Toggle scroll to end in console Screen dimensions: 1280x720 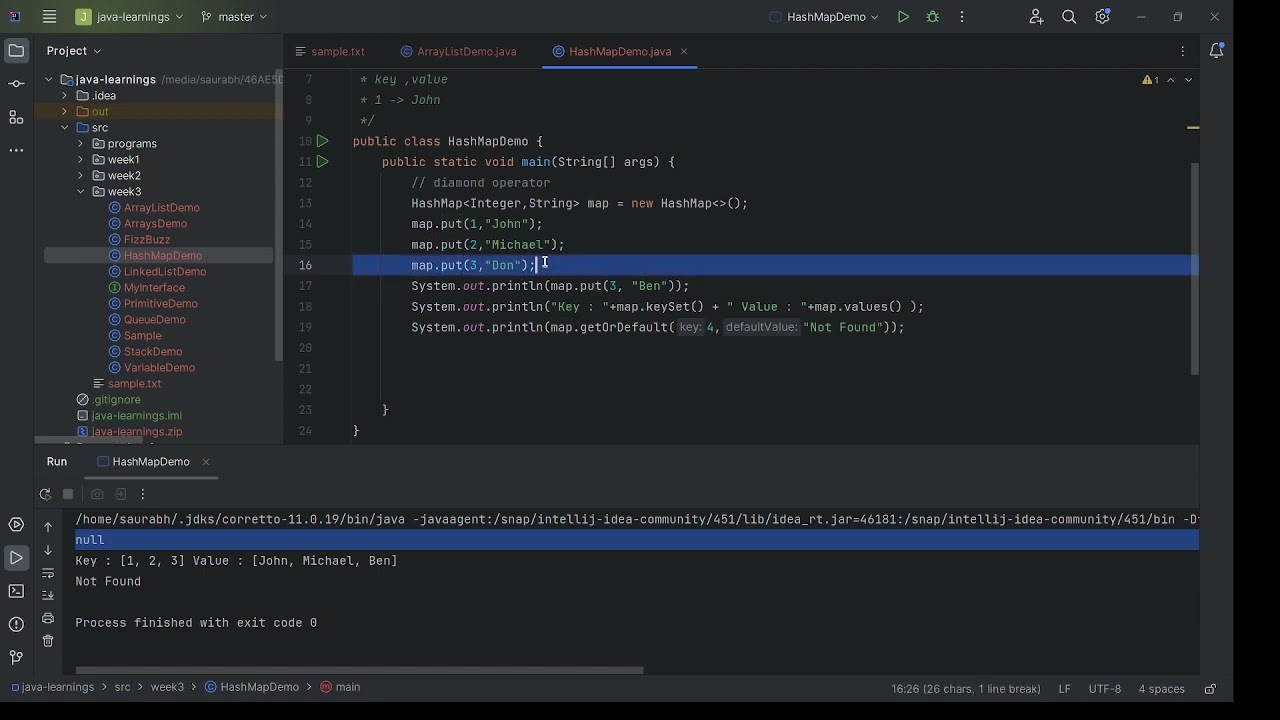[x=47, y=595]
